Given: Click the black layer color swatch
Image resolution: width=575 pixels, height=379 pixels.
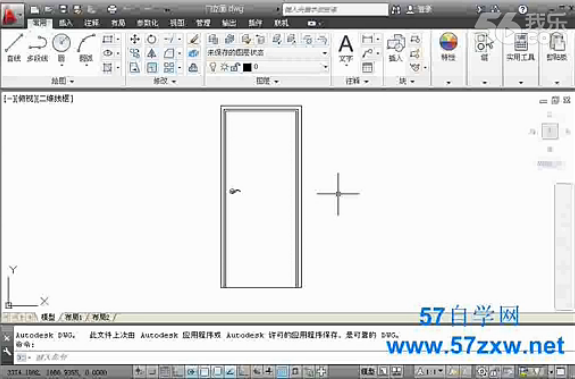Looking at the screenshot, I should pyautogui.click(x=247, y=67).
